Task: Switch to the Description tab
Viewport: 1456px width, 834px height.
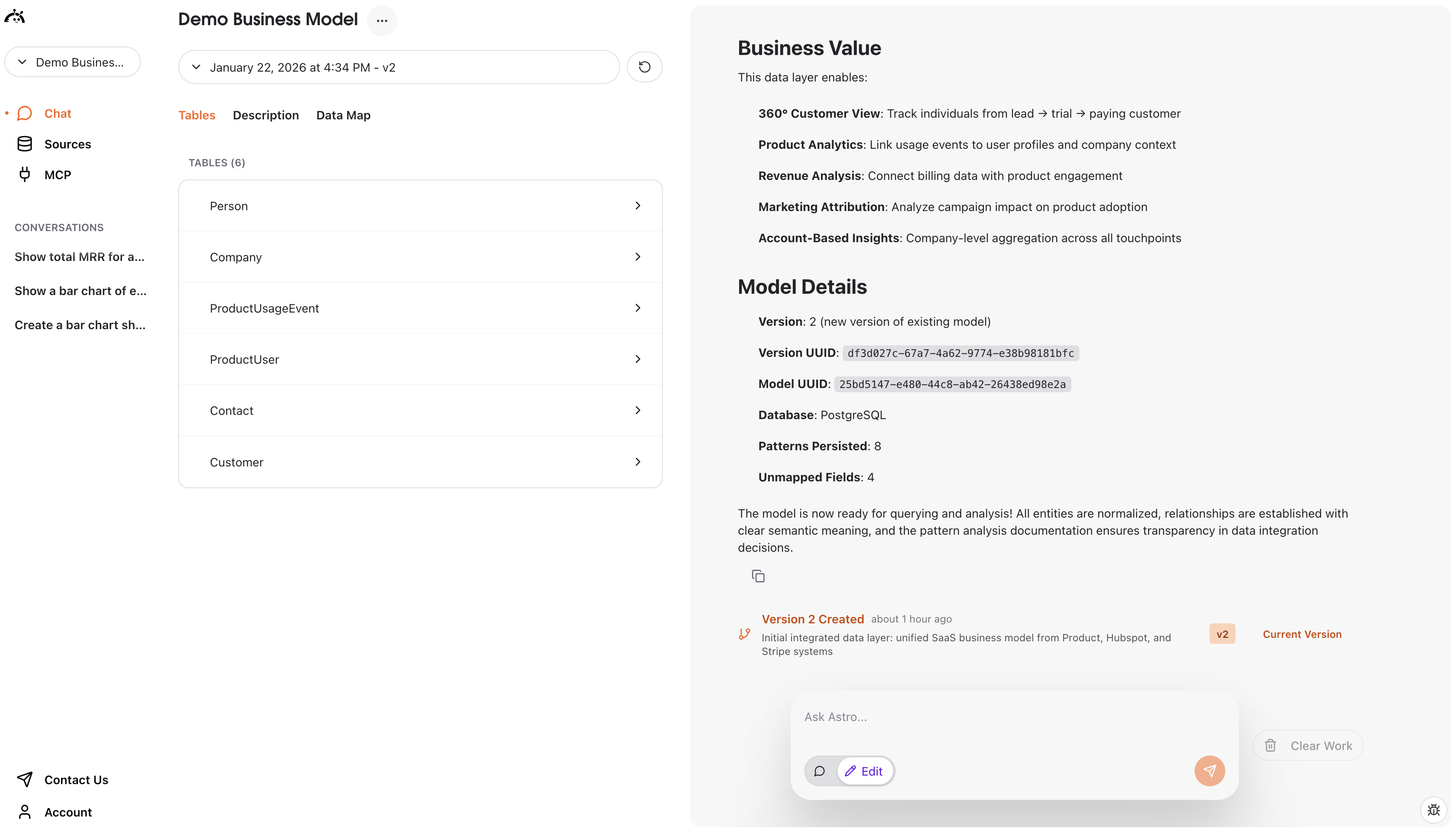Action: point(266,115)
